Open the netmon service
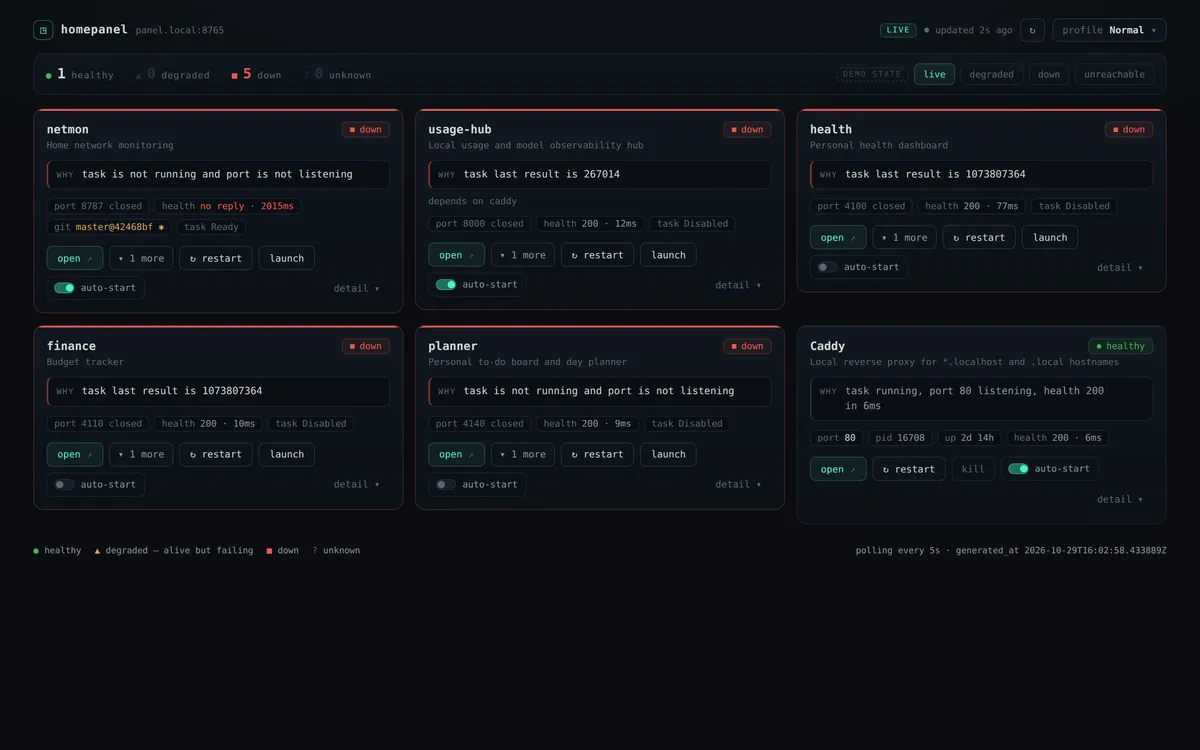The height and width of the screenshot is (750, 1200). (x=75, y=258)
